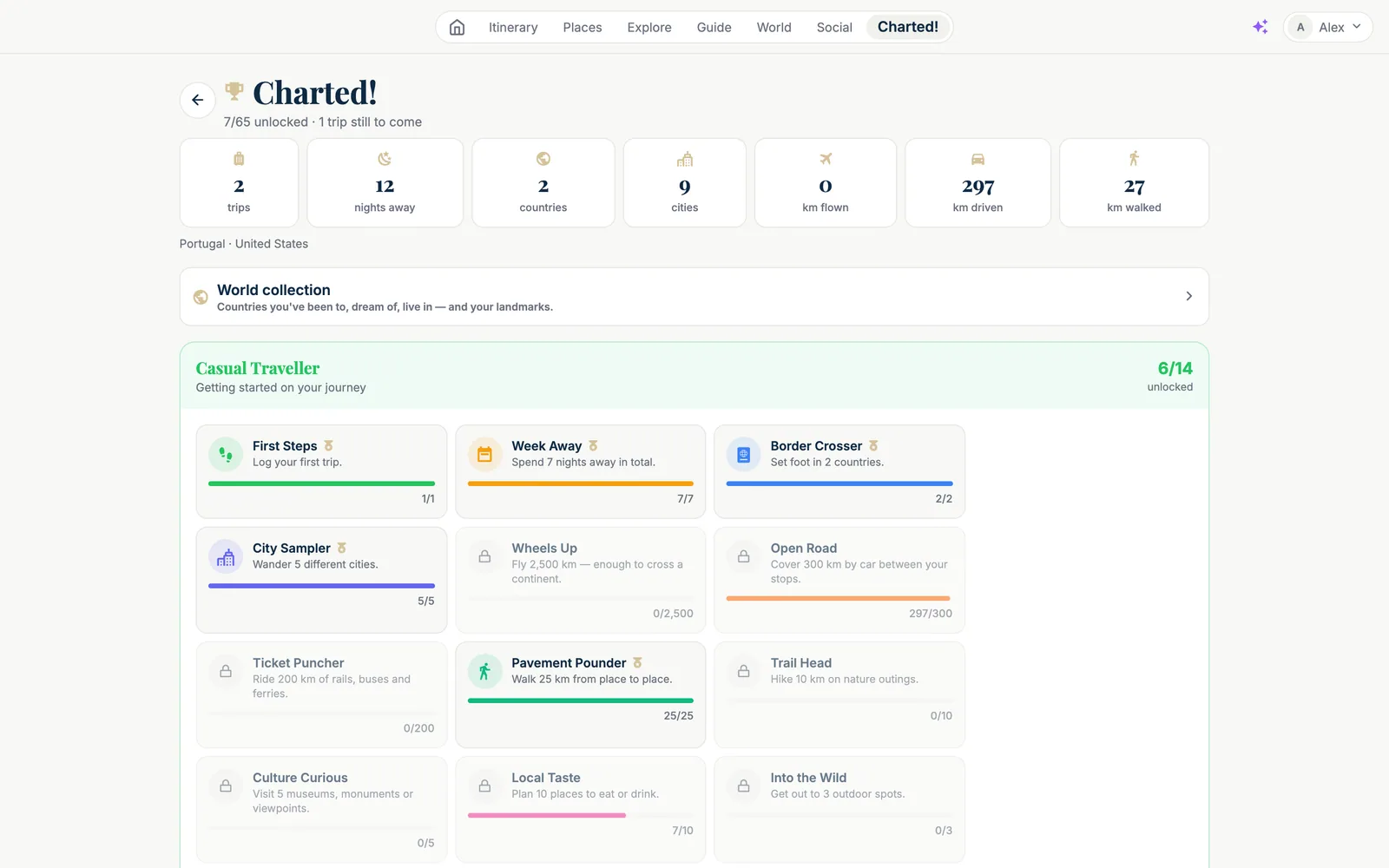Viewport: 1389px width, 868px height.
Task: Select the Charted! tab
Action: click(x=908, y=27)
